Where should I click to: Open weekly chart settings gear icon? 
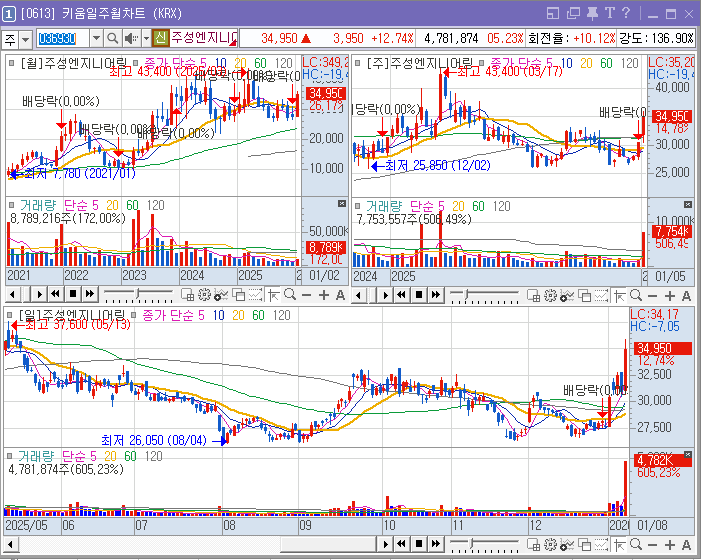coord(550,295)
